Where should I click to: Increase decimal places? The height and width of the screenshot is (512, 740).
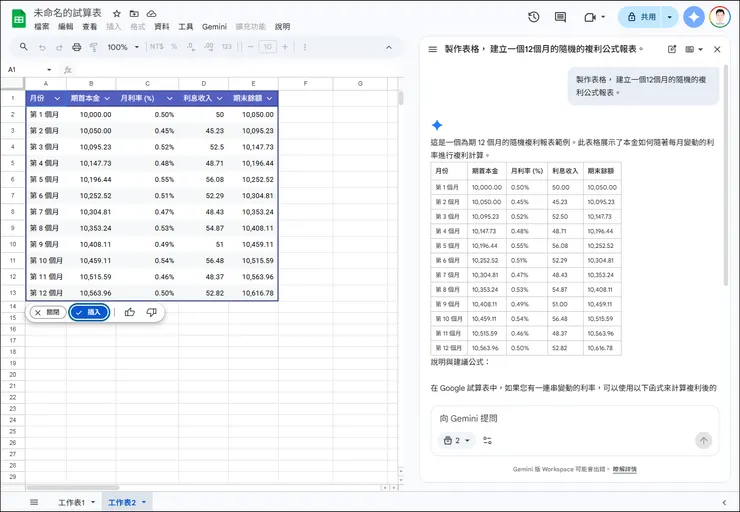tap(209, 47)
